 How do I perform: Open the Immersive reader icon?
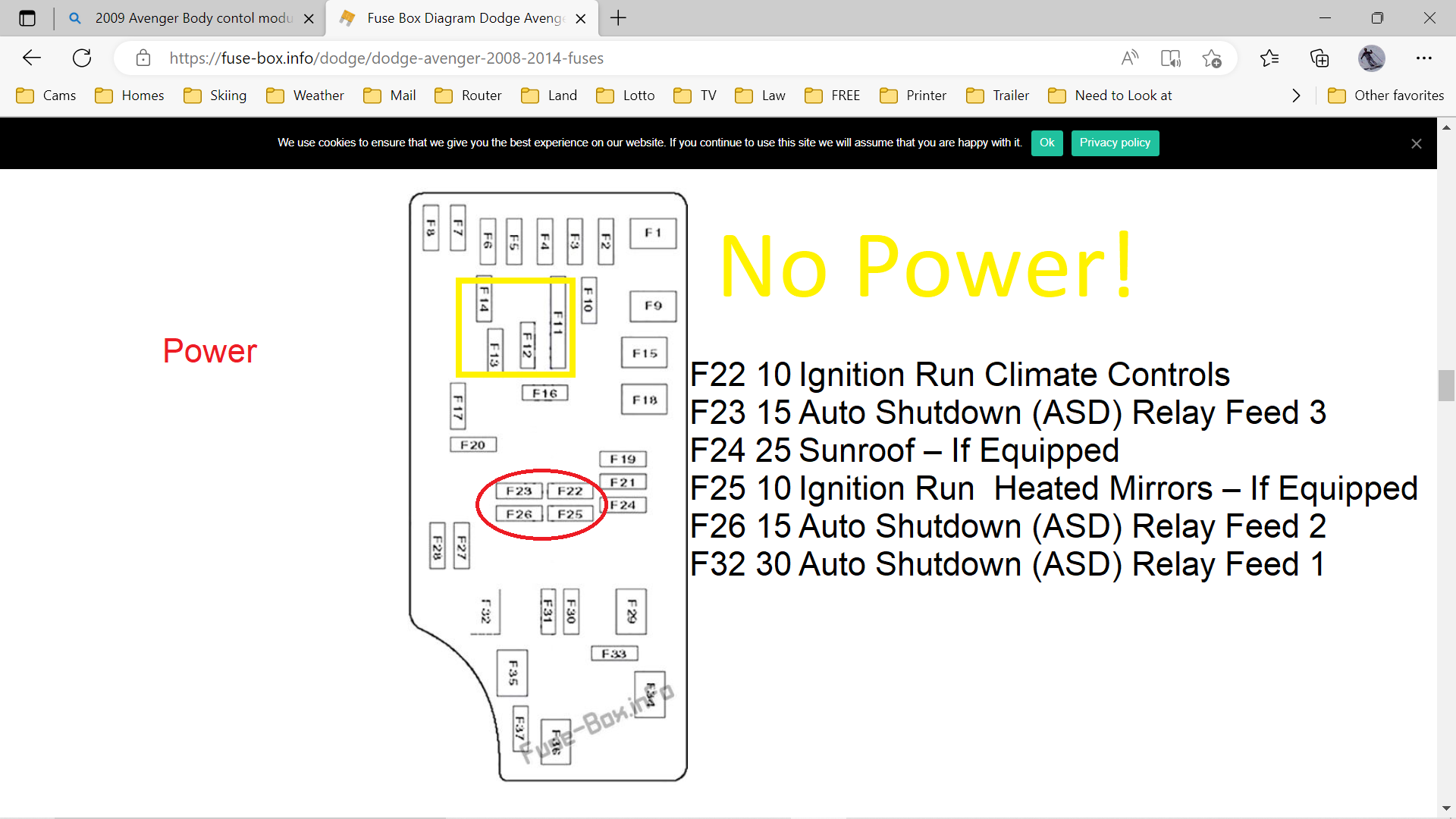[x=1170, y=58]
